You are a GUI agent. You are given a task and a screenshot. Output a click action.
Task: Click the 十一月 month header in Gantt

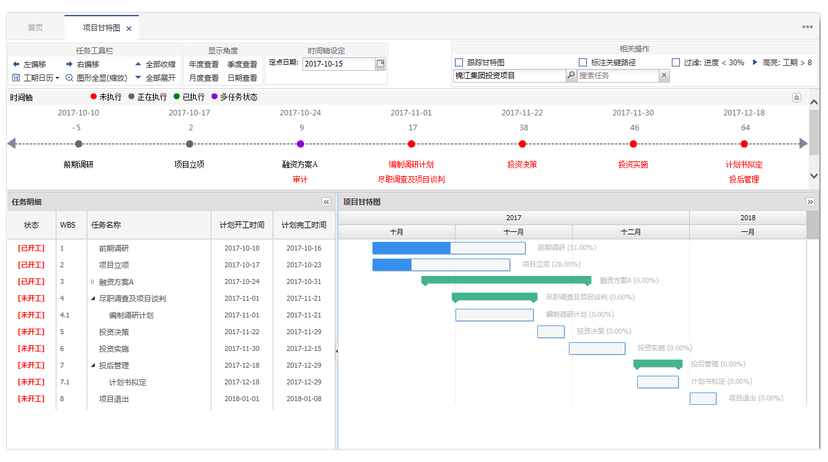513,232
